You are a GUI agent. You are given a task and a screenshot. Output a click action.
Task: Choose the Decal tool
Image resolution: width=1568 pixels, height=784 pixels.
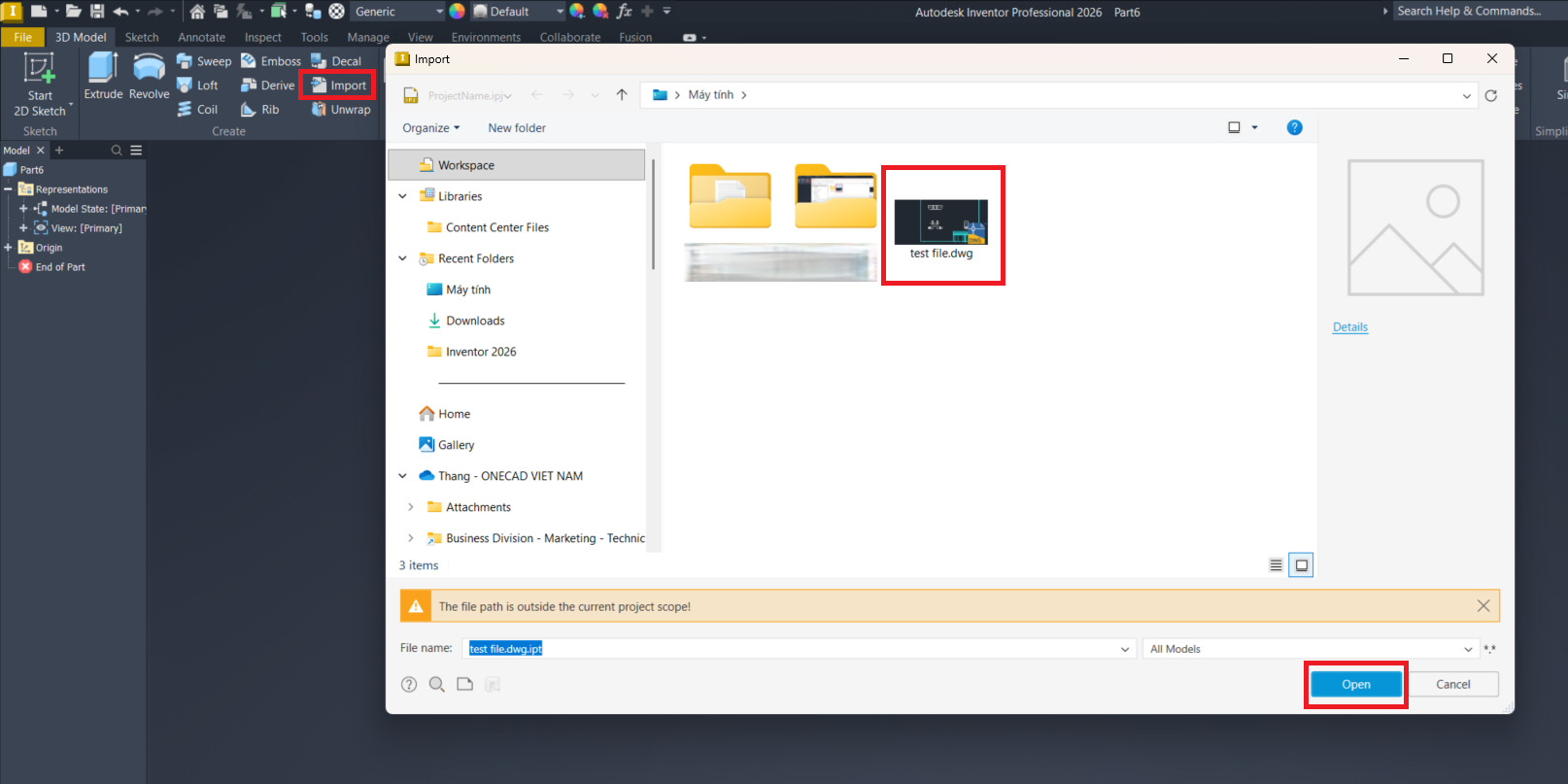click(x=336, y=61)
